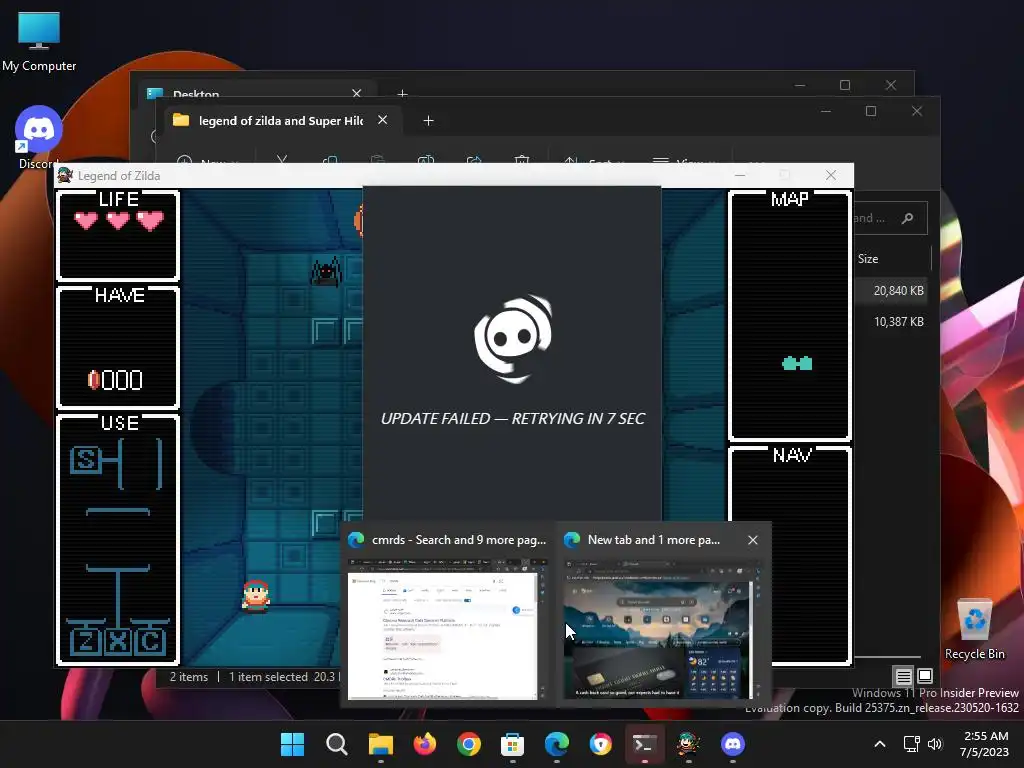This screenshot has width=1024, height=768.
Task: Click the teal room marker on the MAP
Action: [797, 364]
